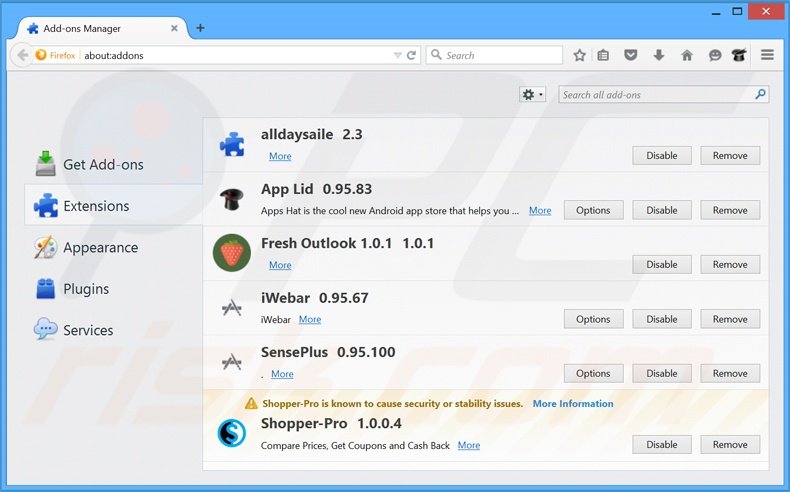Click More link for App Lid
The height and width of the screenshot is (492, 790).
[540, 210]
